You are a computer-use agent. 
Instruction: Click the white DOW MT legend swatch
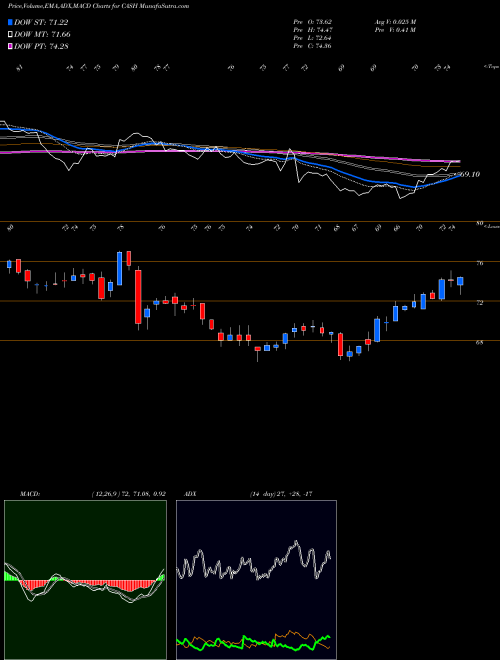(x=11, y=35)
